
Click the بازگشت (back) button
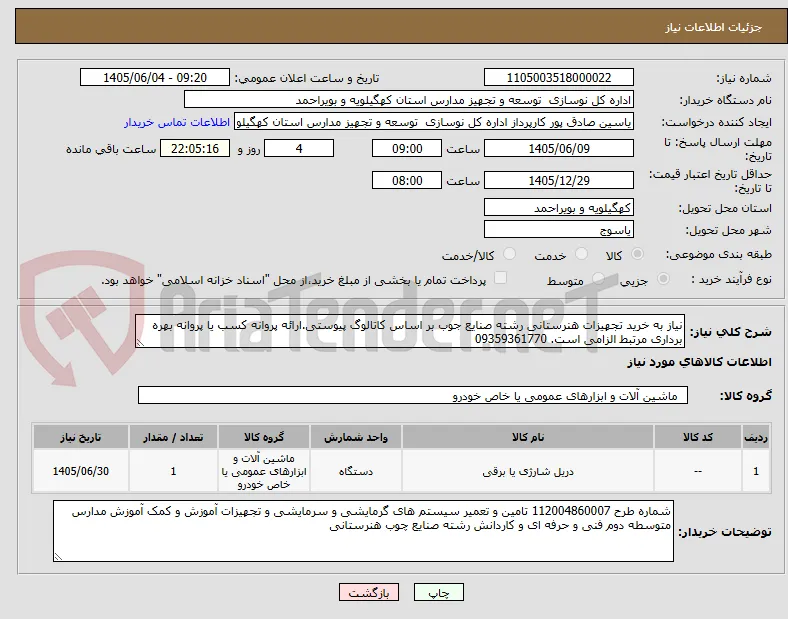(369, 592)
